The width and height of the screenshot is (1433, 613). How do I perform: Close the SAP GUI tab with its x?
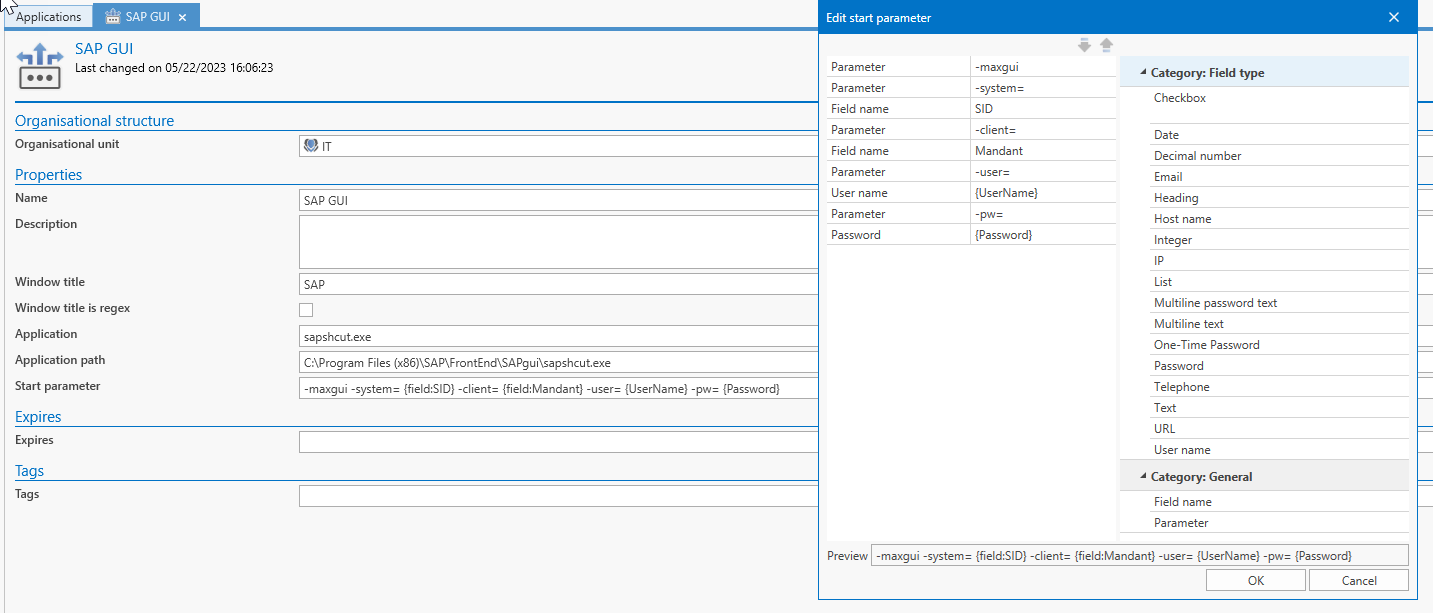click(x=183, y=17)
